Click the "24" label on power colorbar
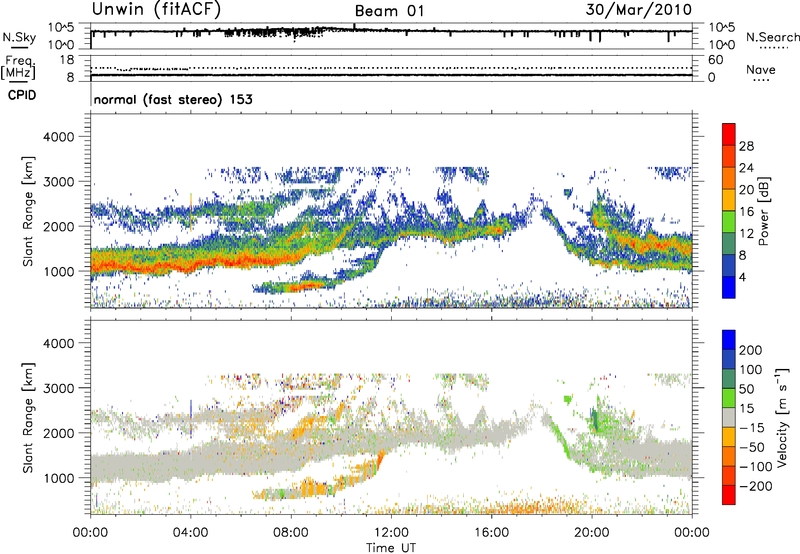 pyautogui.click(x=746, y=168)
